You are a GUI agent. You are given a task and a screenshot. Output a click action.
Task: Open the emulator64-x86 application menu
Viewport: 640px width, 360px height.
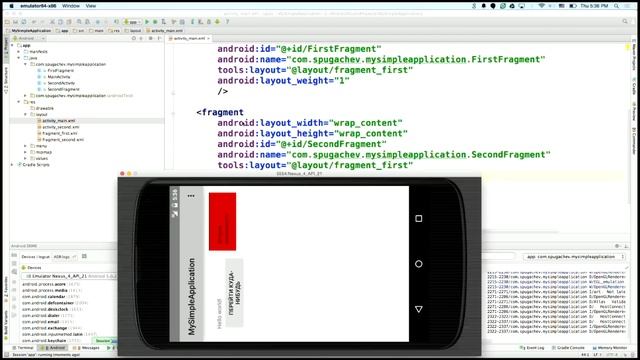pos(38,6)
